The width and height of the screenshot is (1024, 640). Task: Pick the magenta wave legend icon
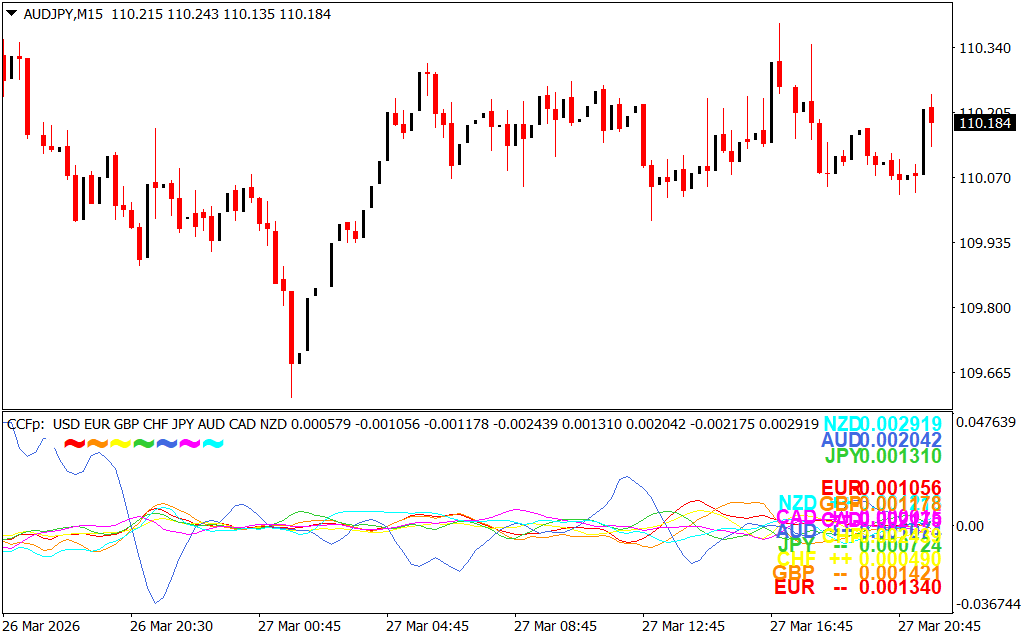point(189,443)
